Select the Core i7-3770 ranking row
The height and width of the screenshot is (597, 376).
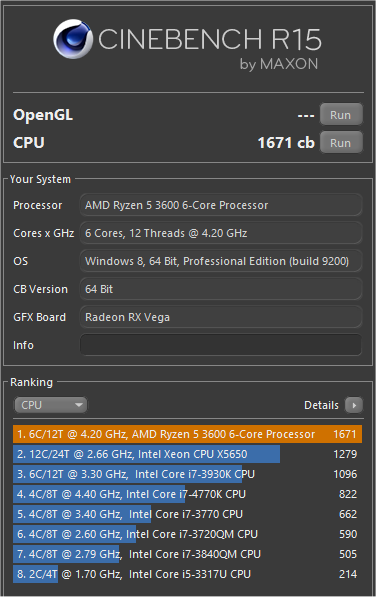(x=187, y=514)
